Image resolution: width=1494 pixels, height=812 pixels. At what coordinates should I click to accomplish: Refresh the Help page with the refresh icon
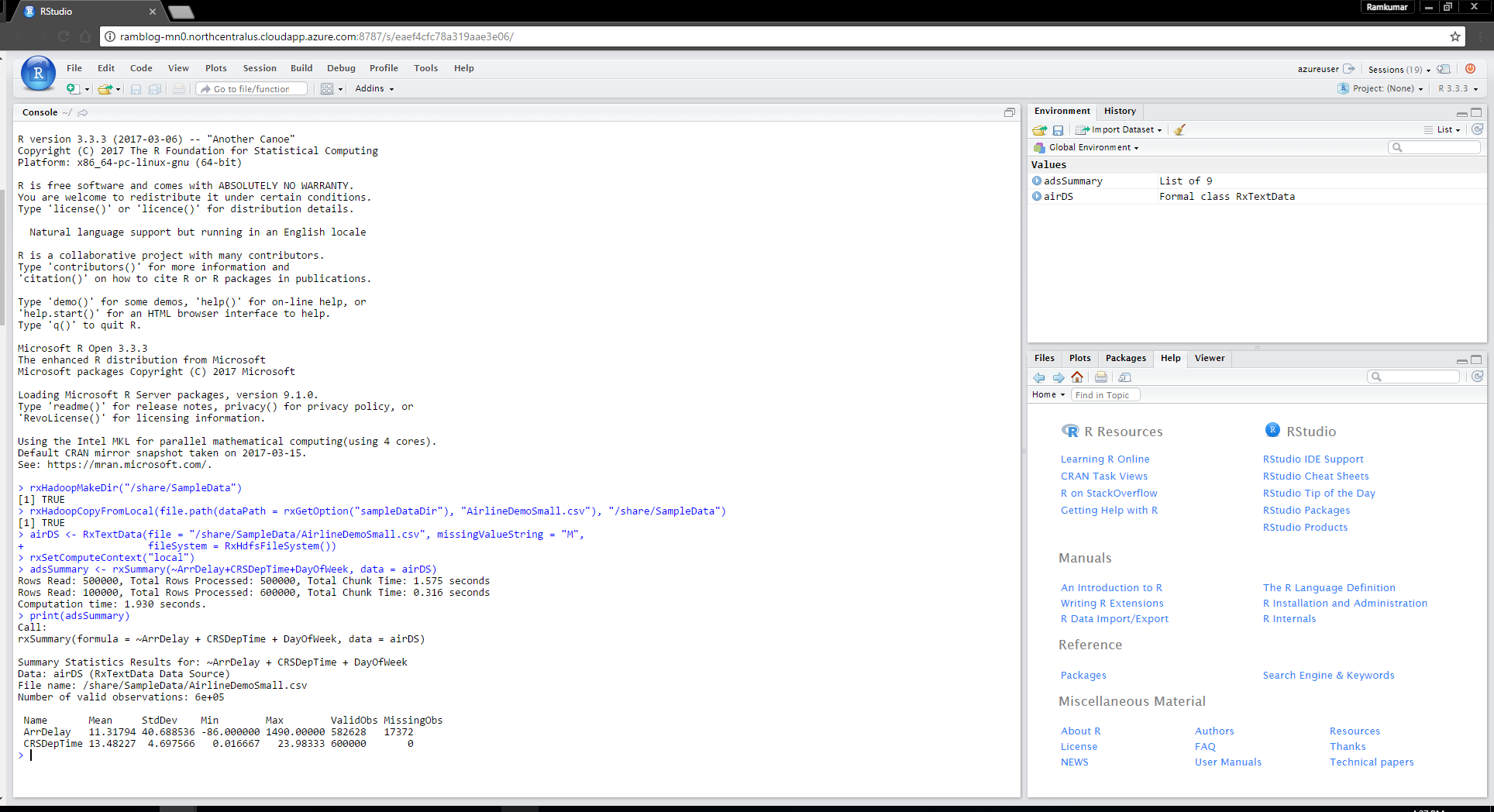pyautogui.click(x=1477, y=376)
